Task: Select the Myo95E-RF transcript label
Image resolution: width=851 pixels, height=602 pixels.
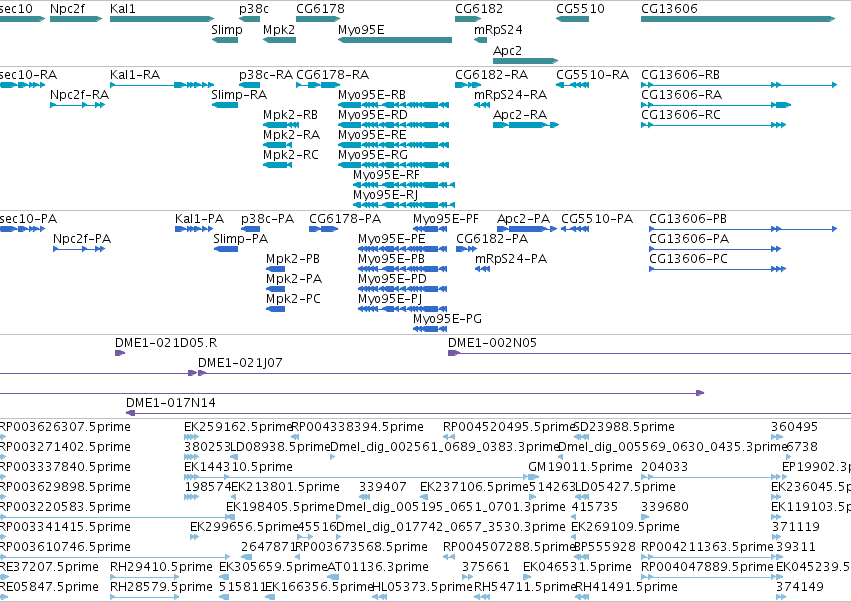Action: tap(386, 175)
